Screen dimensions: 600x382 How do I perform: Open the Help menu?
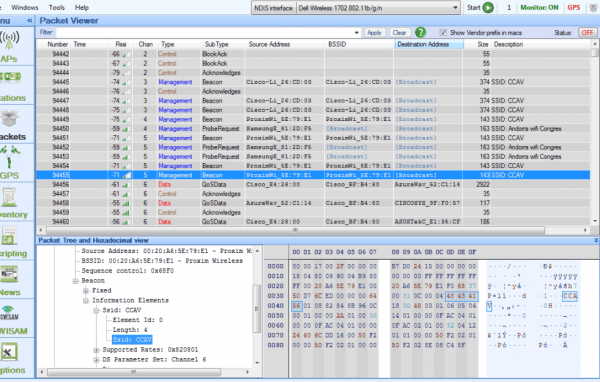click(x=82, y=7)
